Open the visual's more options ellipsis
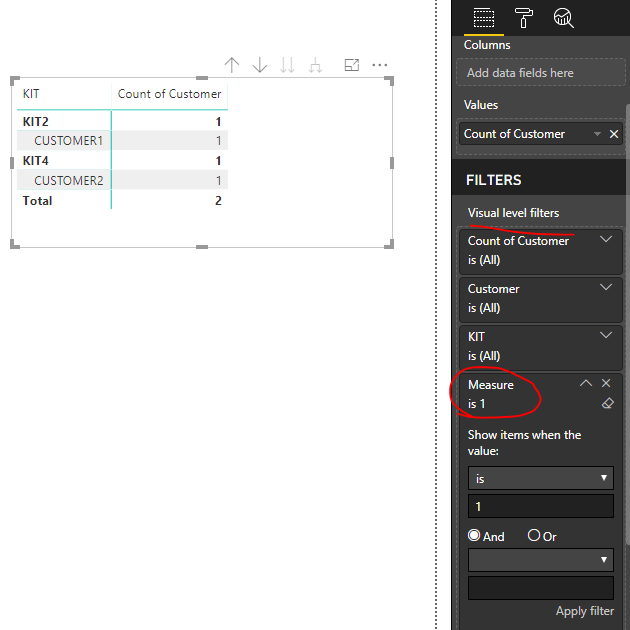Screen dimensions: 630x630 [x=380, y=65]
